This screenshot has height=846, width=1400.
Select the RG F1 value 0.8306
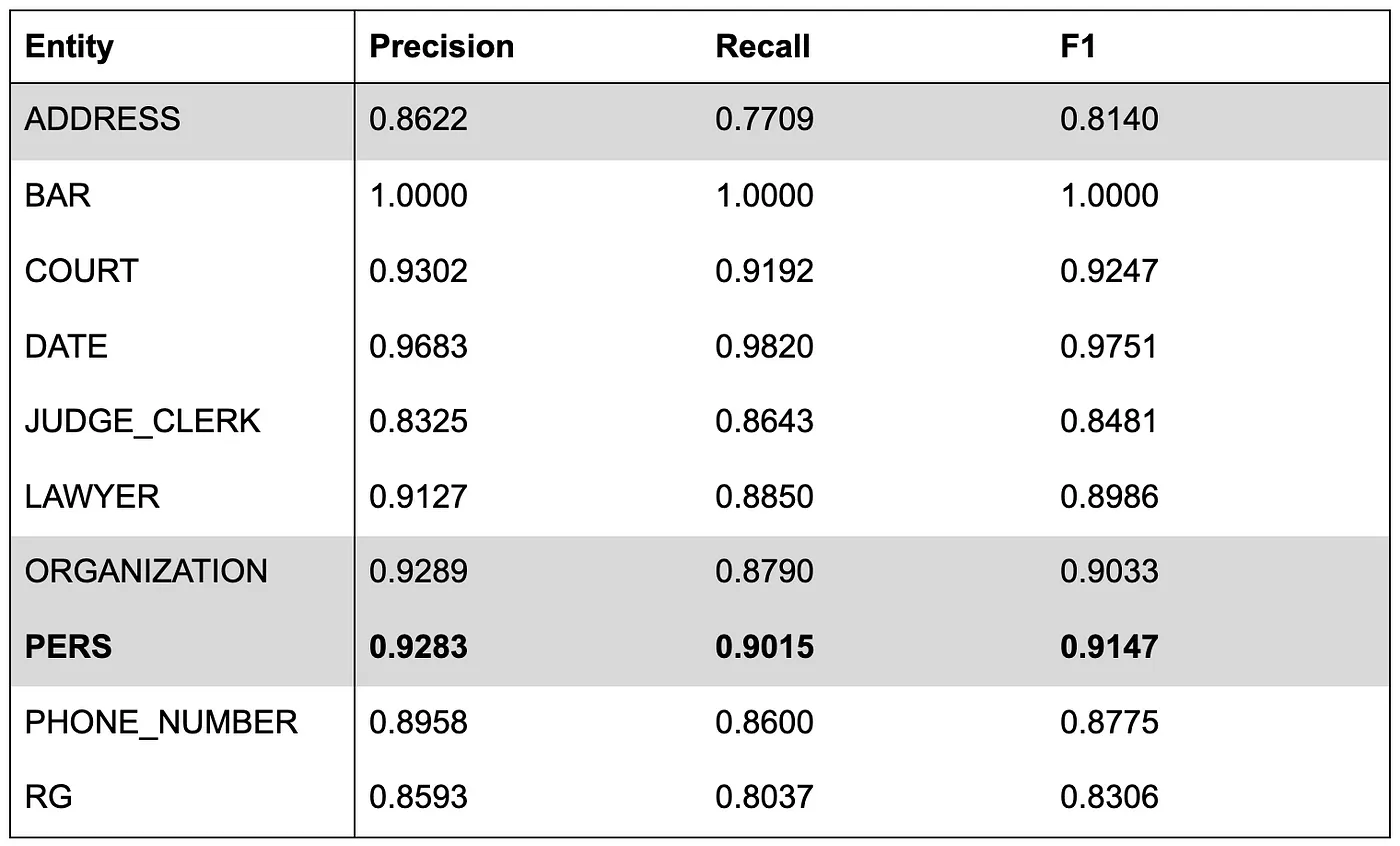(x=1109, y=797)
